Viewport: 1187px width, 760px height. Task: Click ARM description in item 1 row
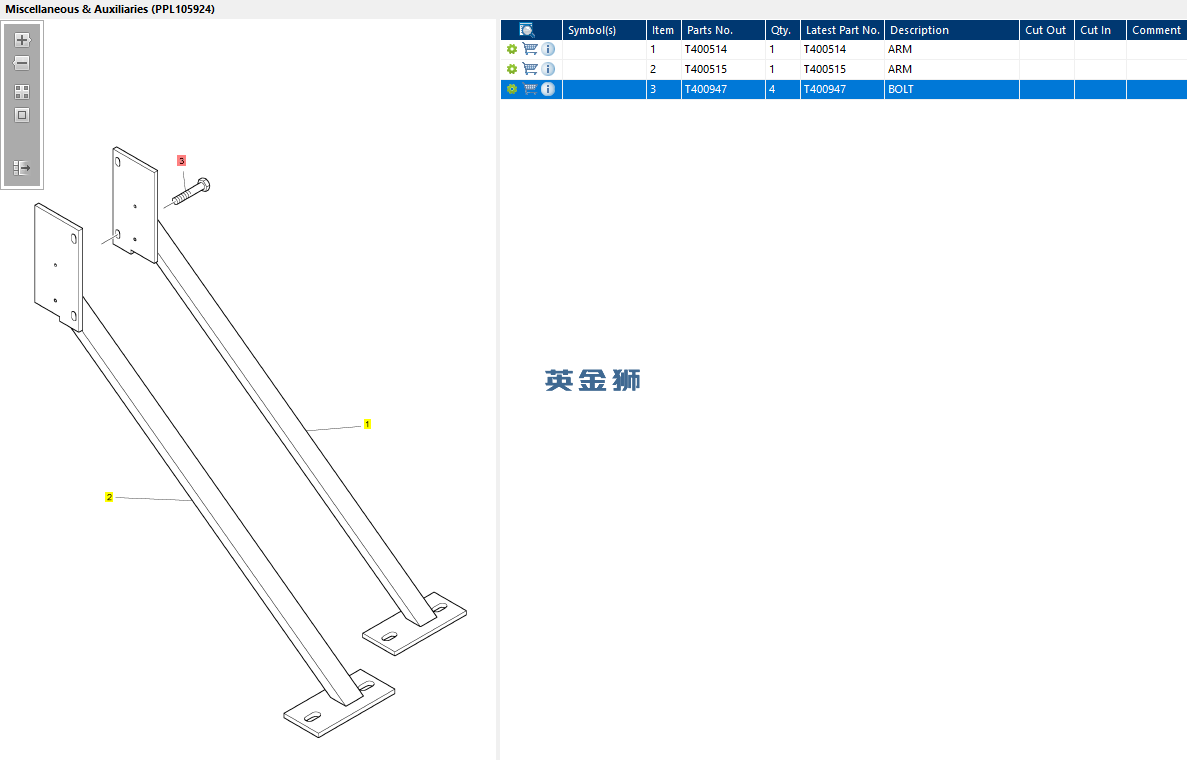(952, 49)
